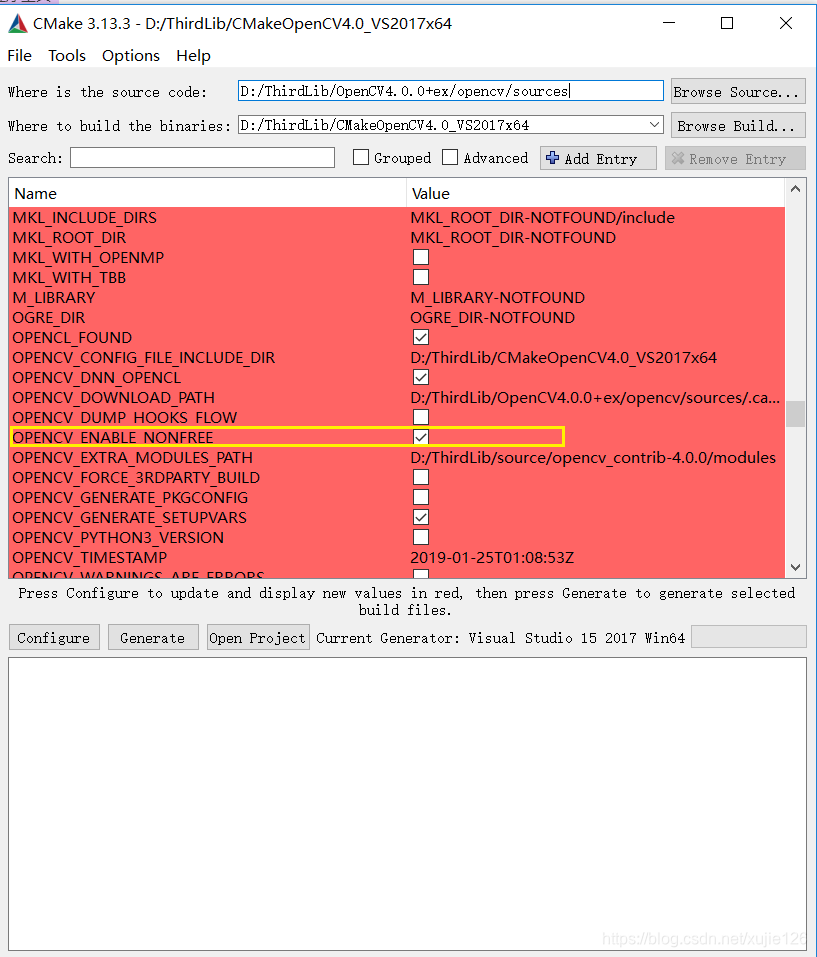Screen dimensions: 817x957
Task: Toggle the Advanced checkbox
Action: 450,157
